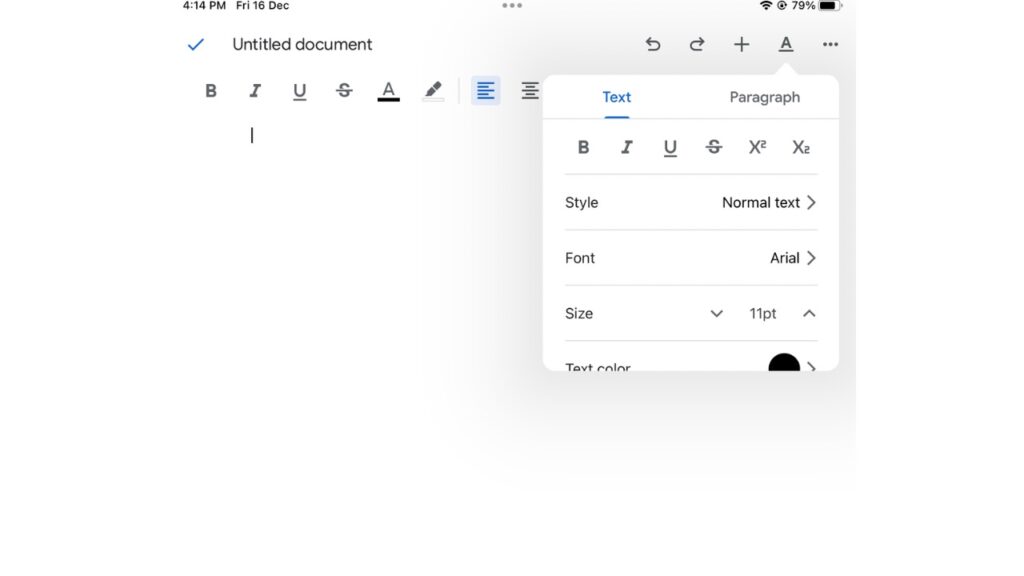The height and width of the screenshot is (576, 1024).
Task: Tap the Undo icon
Action: pos(653,44)
